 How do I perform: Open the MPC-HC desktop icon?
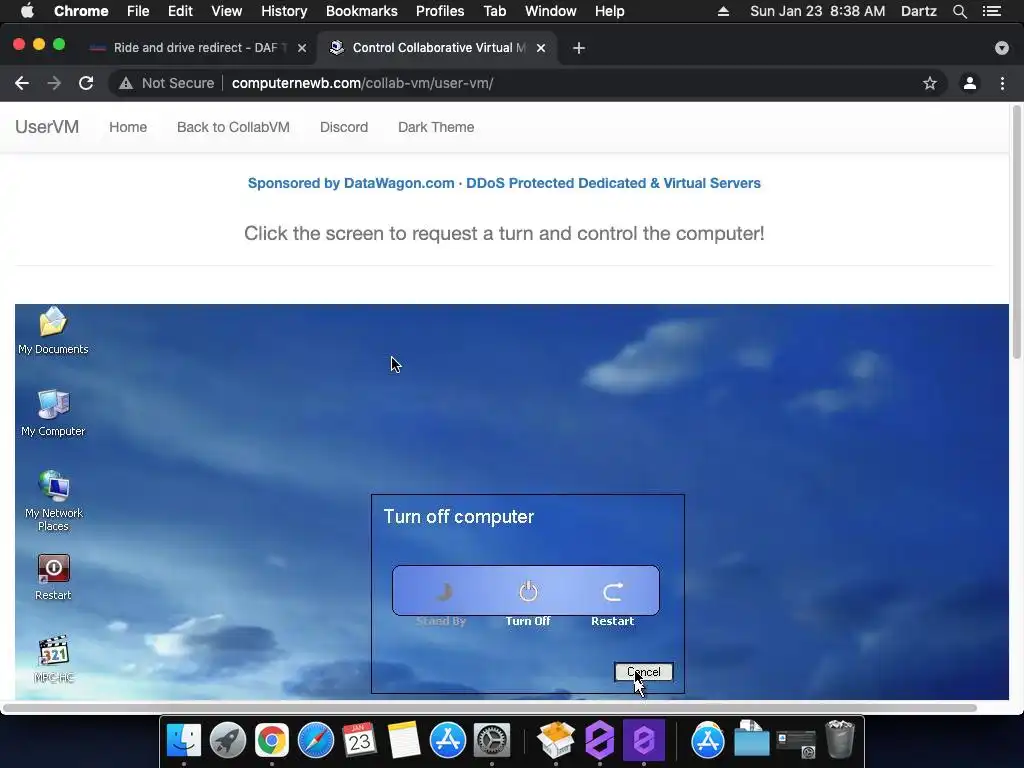[x=54, y=659]
